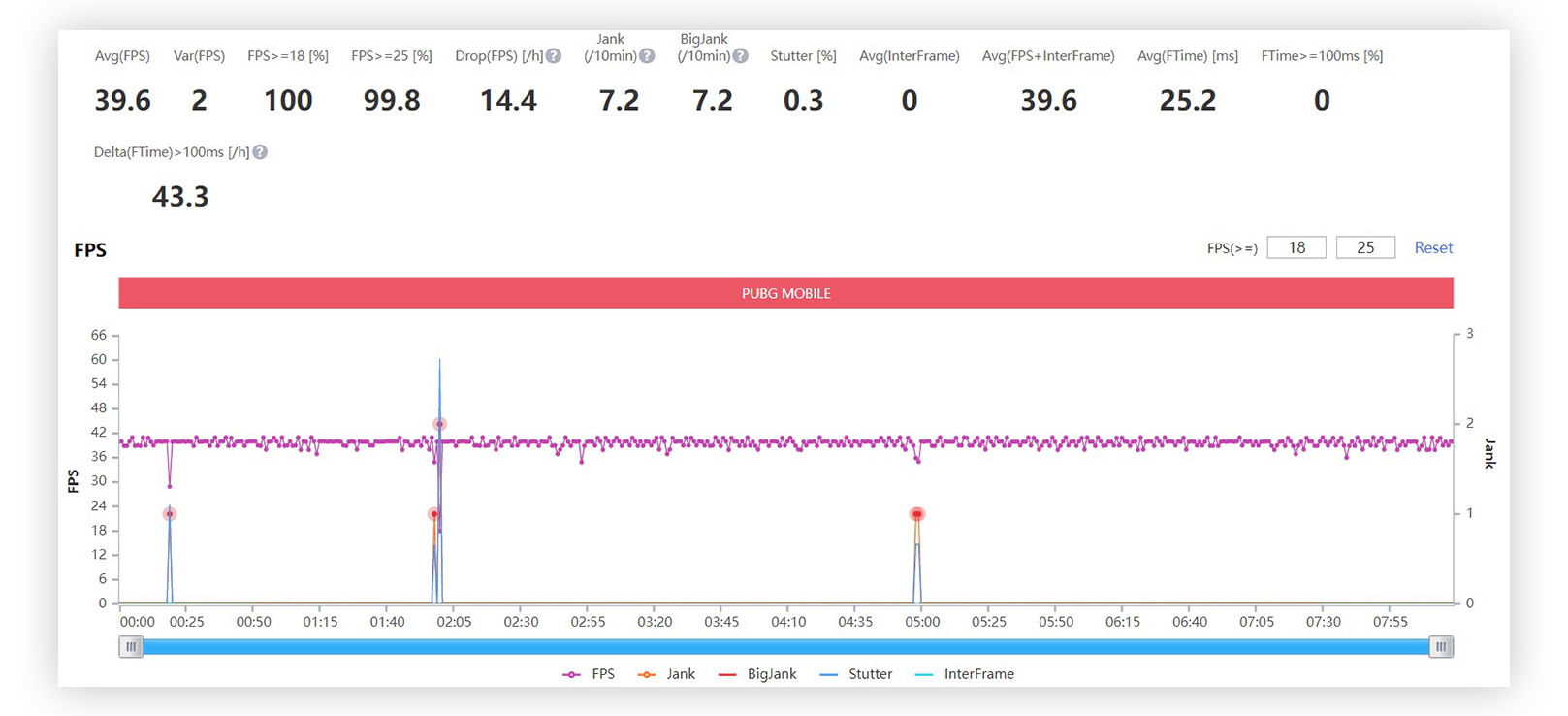Viewport: 1568px width, 716px height.
Task: Click the Drop(FPS) value 14.4
Action: point(508,100)
